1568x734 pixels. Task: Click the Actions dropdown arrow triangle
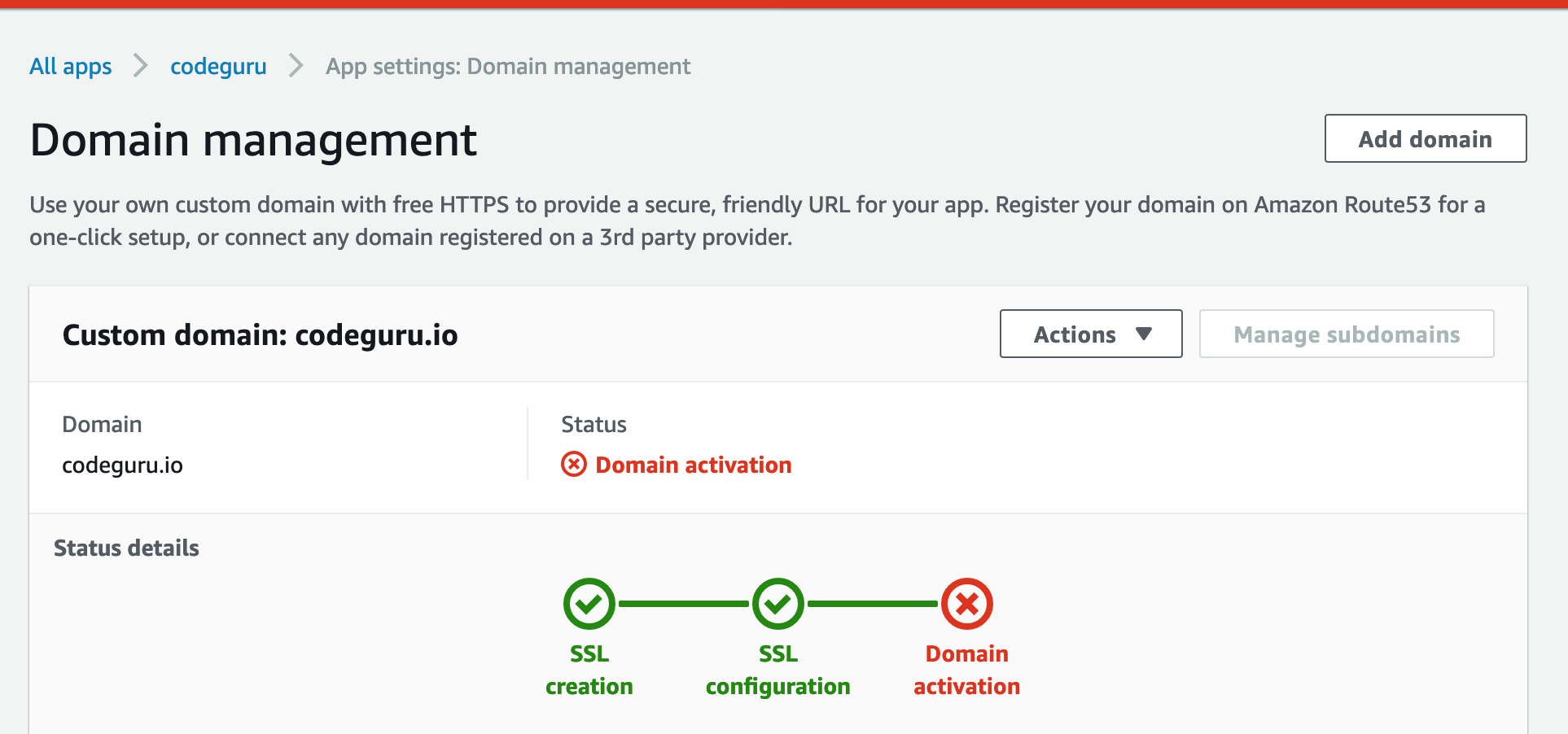[x=1145, y=334]
